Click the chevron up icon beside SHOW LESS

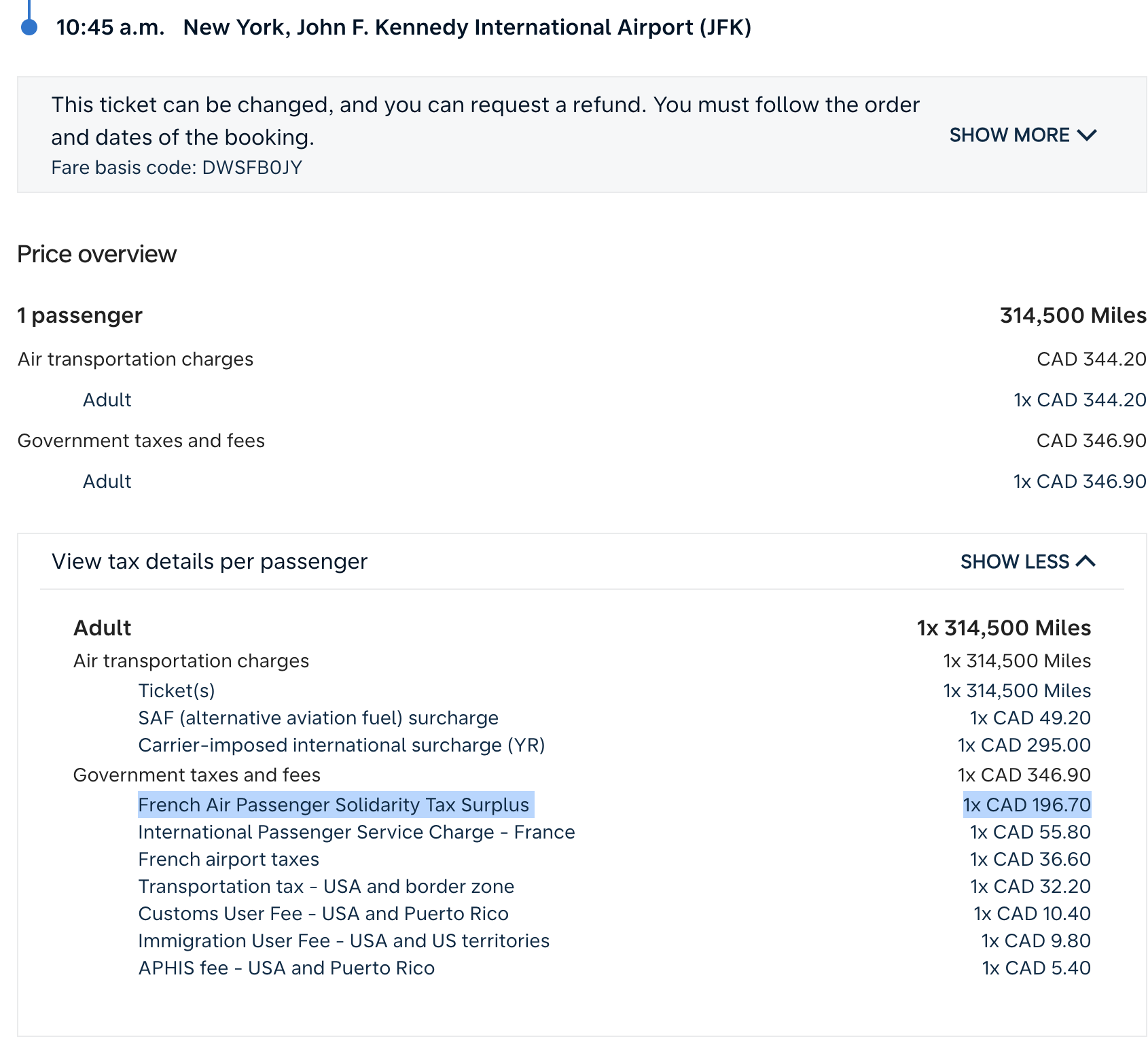pyautogui.click(x=1086, y=561)
